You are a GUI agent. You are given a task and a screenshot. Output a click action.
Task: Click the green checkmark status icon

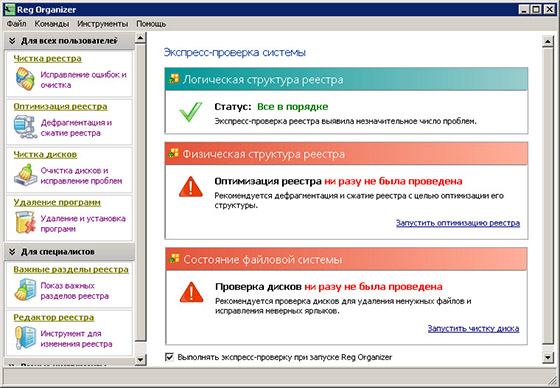(x=190, y=112)
